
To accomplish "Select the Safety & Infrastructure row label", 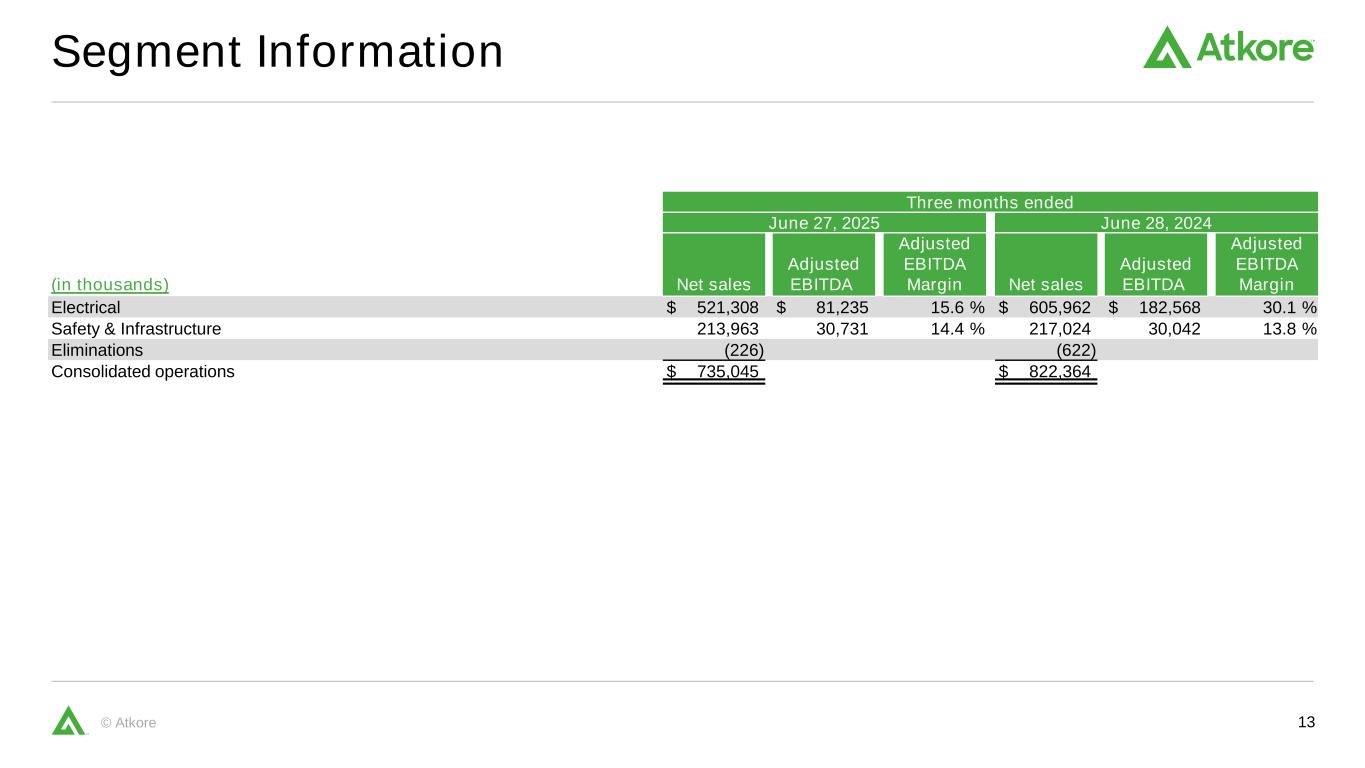I will [x=136, y=328].
